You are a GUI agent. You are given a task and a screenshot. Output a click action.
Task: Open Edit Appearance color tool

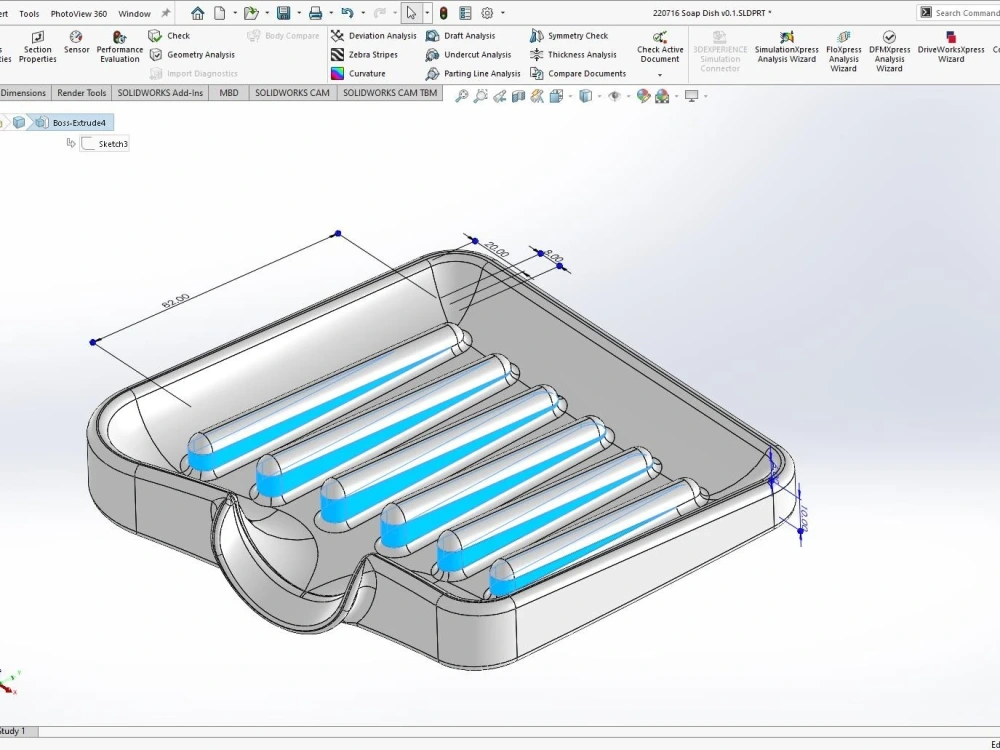click(x=644, y=95)
